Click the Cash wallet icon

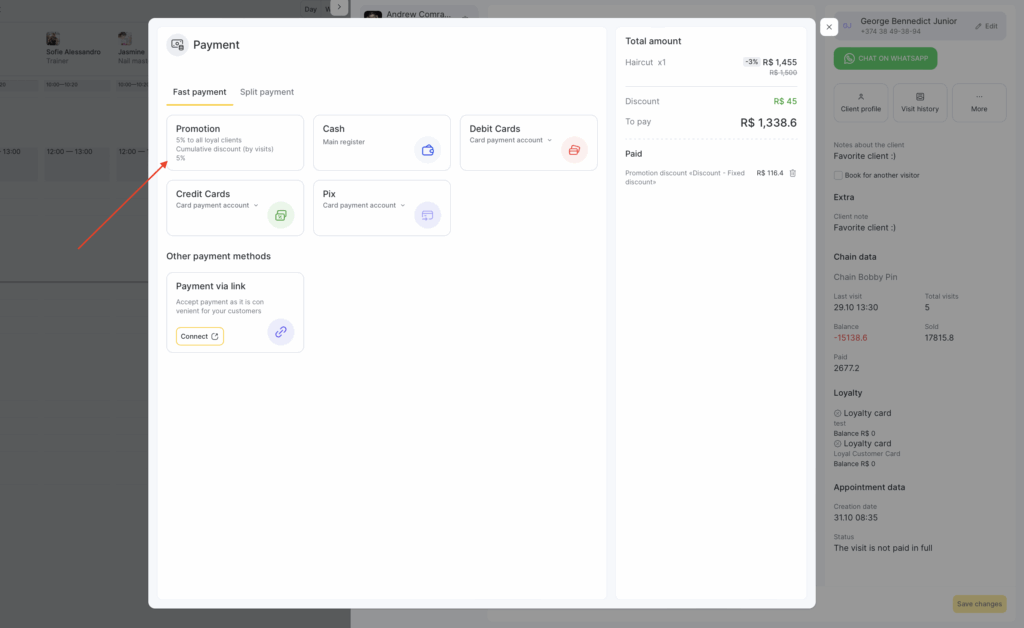click(x=428, y=150)
